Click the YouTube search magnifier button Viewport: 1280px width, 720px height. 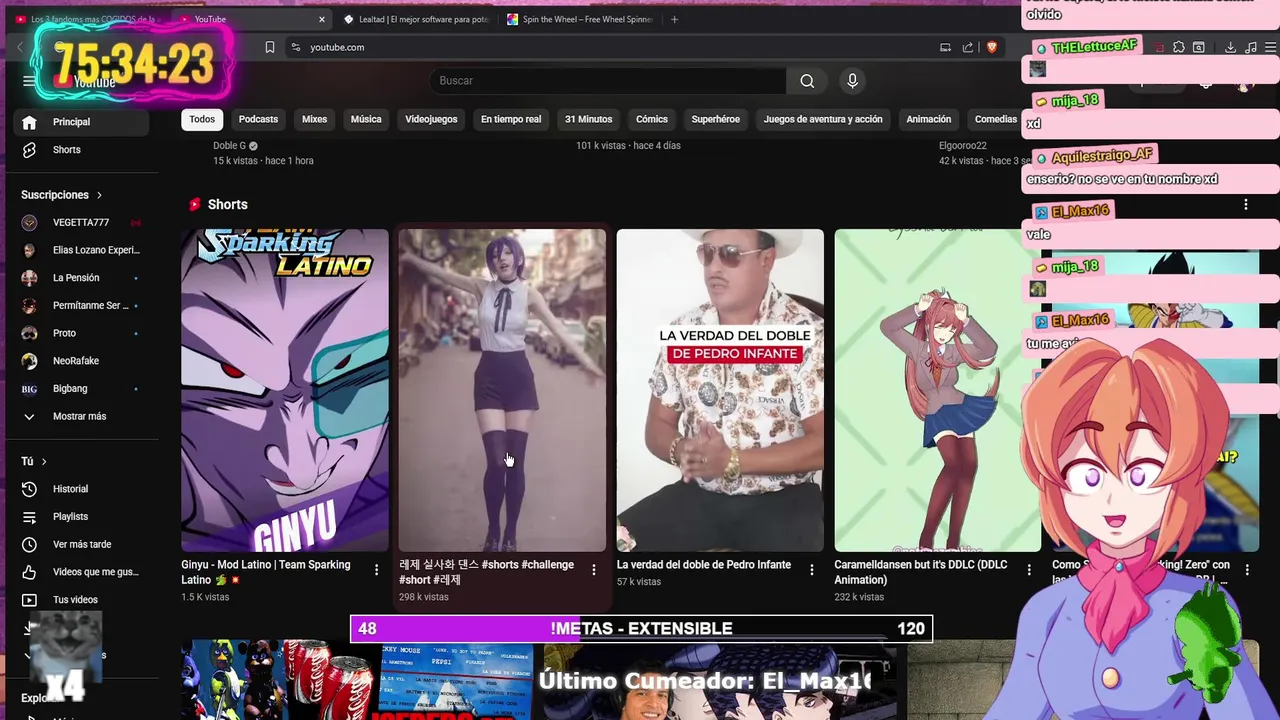807,81
